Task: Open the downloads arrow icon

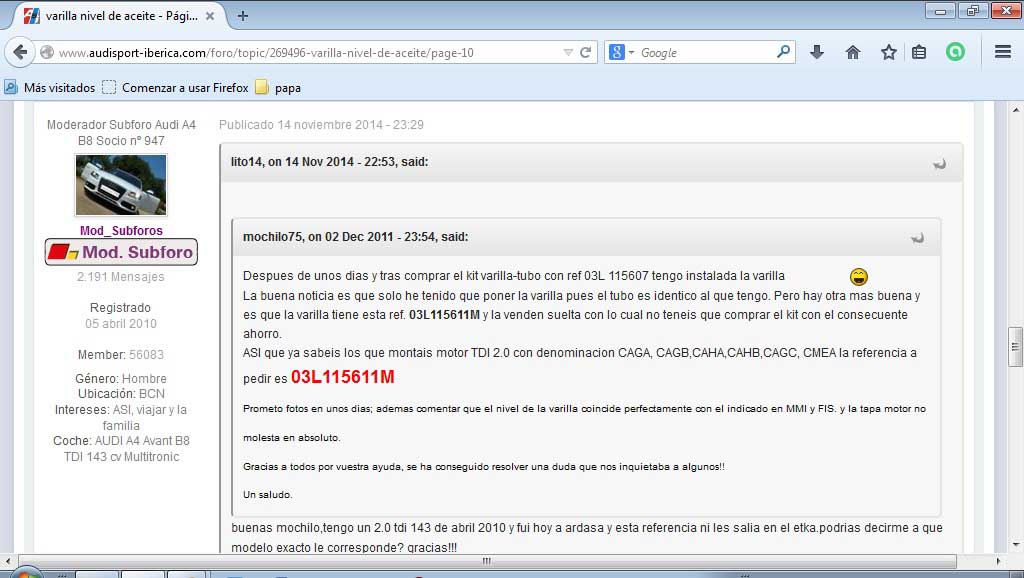Action: coord(817,52)
